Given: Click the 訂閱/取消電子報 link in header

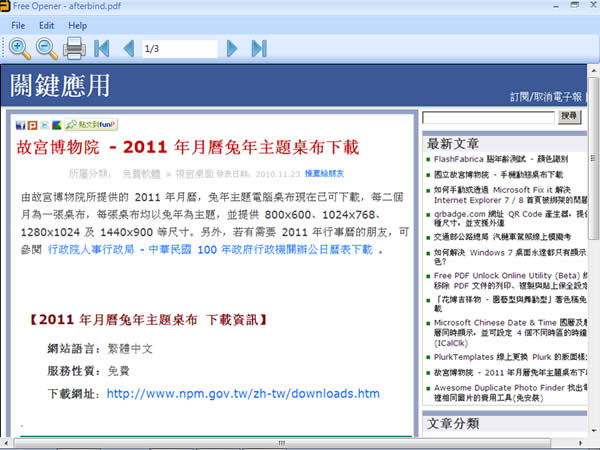Looking at the screenshot, I should (x=546, y=97).
